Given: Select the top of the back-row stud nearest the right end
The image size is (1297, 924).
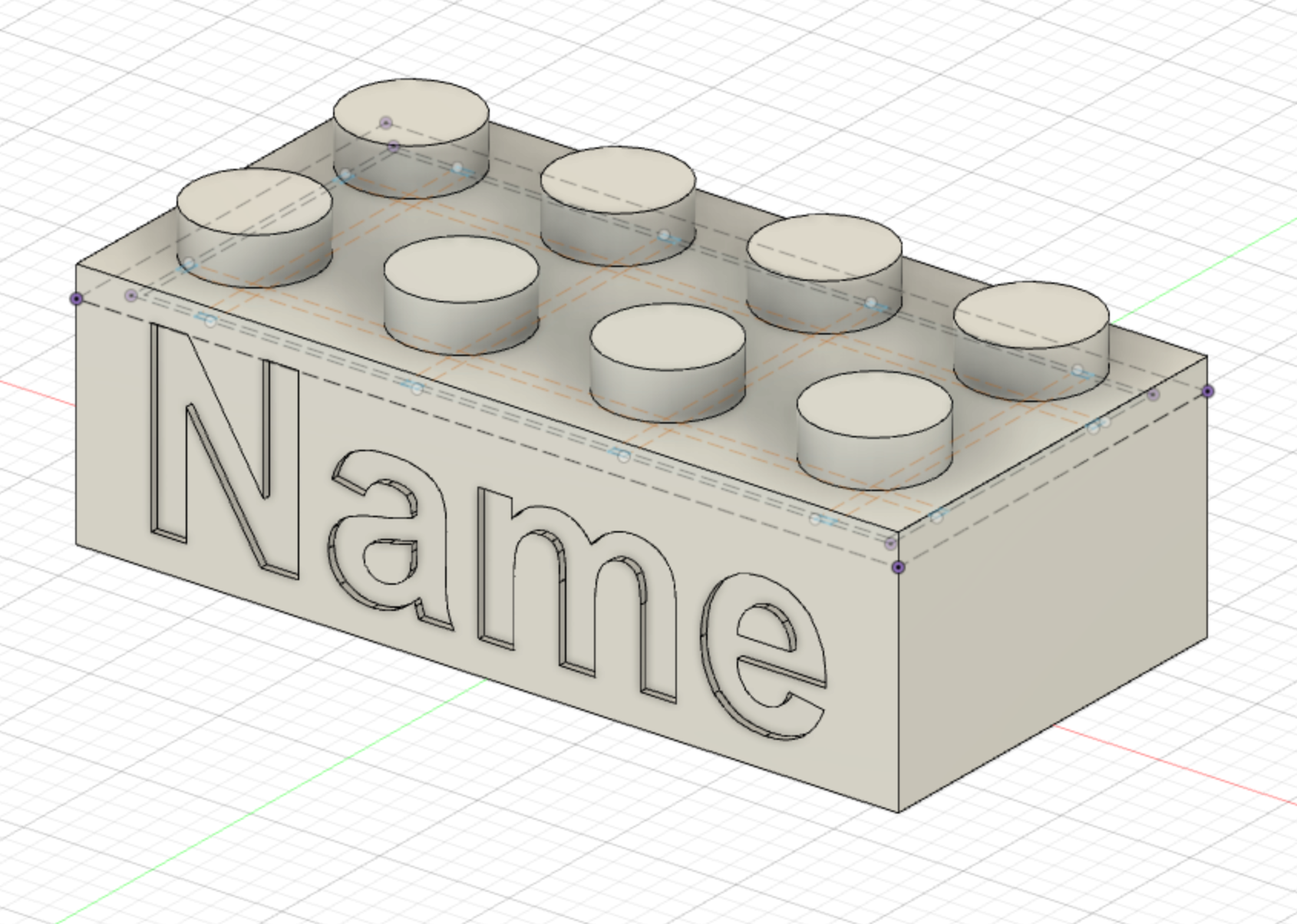Looking at the screenshot, I should (x=1031, y=315).
